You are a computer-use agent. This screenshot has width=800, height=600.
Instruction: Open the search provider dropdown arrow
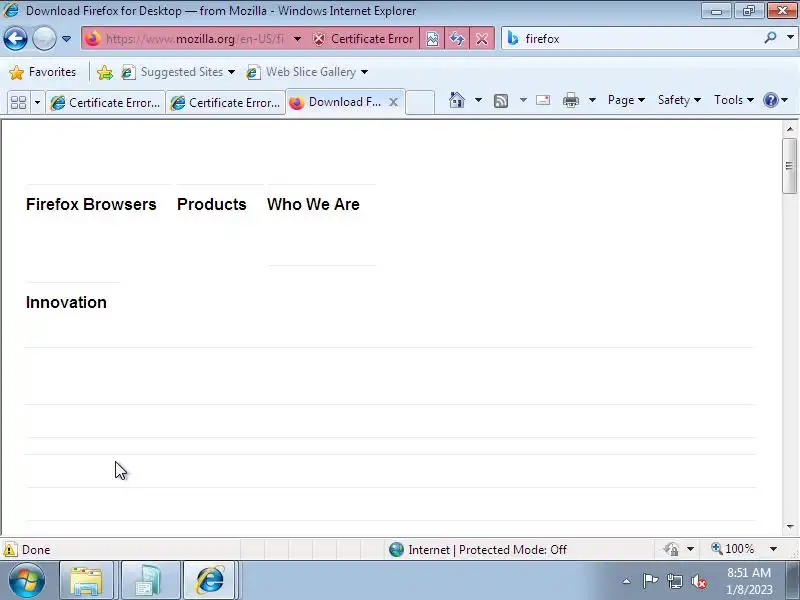pyautogui.click(x=790, y=37)
